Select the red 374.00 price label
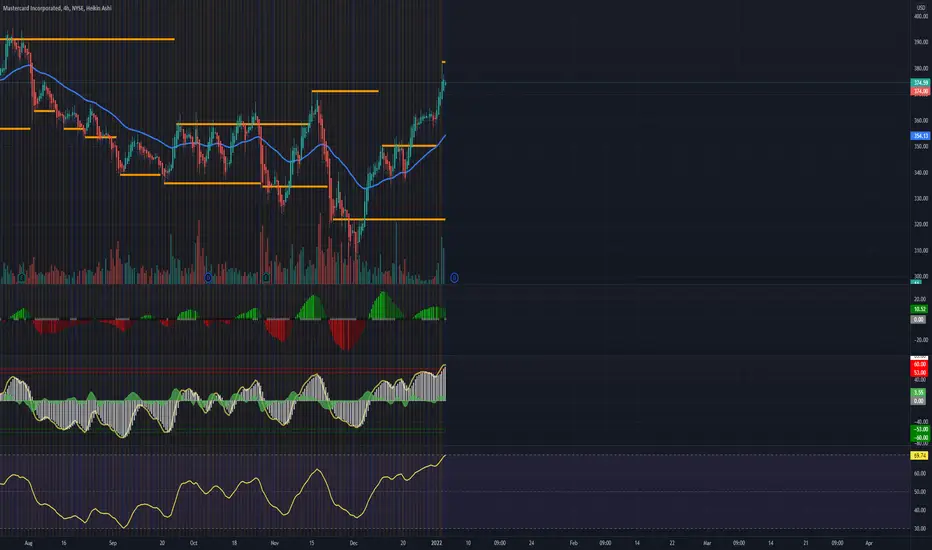This screenshot has height=550, width=932. [x=920, y=91]
